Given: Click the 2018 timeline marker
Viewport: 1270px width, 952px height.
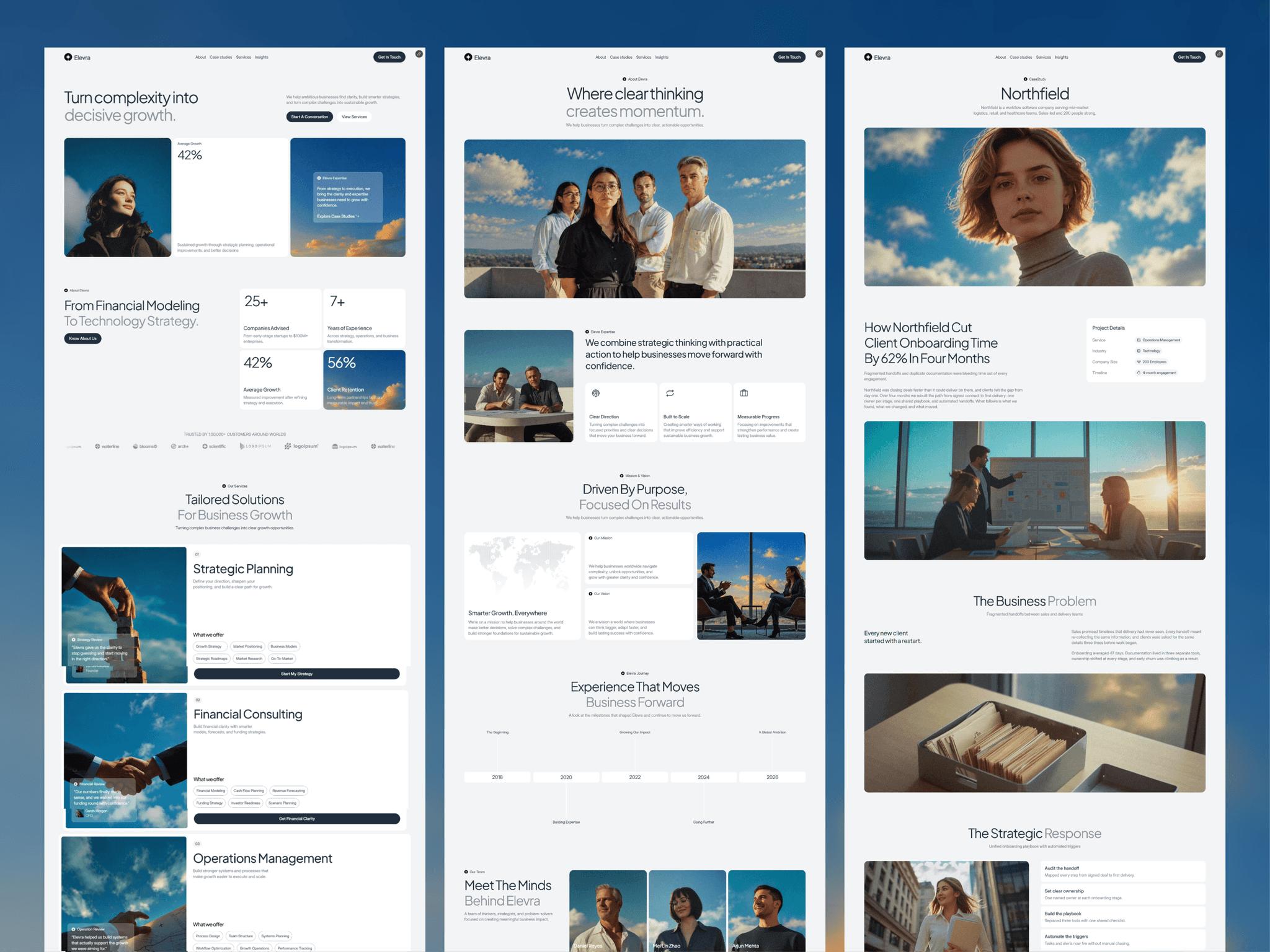Looking at the screenshot, I should [497, 777].
